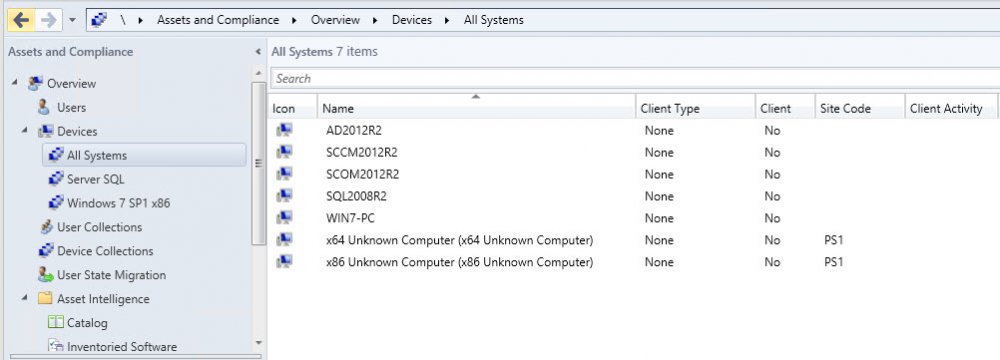
Task: Select x86 Unknown Computer device name
Action: pos(459,262)
